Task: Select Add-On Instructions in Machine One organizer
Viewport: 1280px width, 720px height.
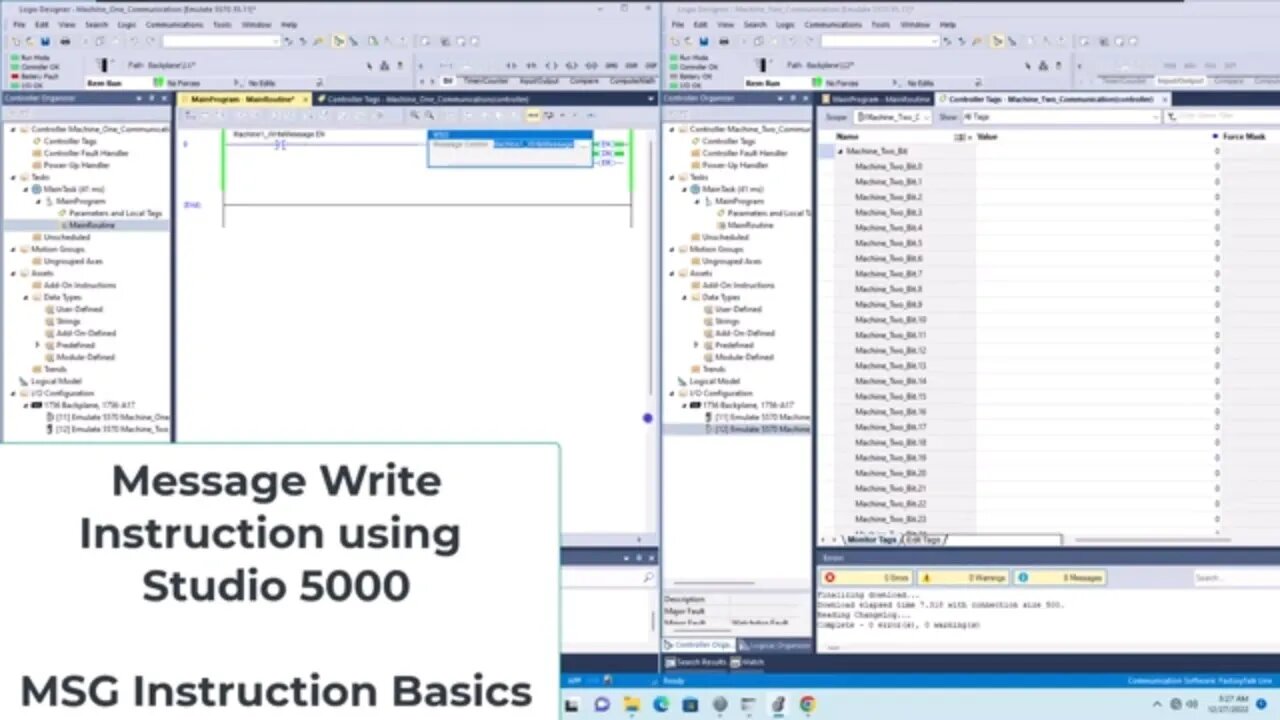Action: click(79, 285)
